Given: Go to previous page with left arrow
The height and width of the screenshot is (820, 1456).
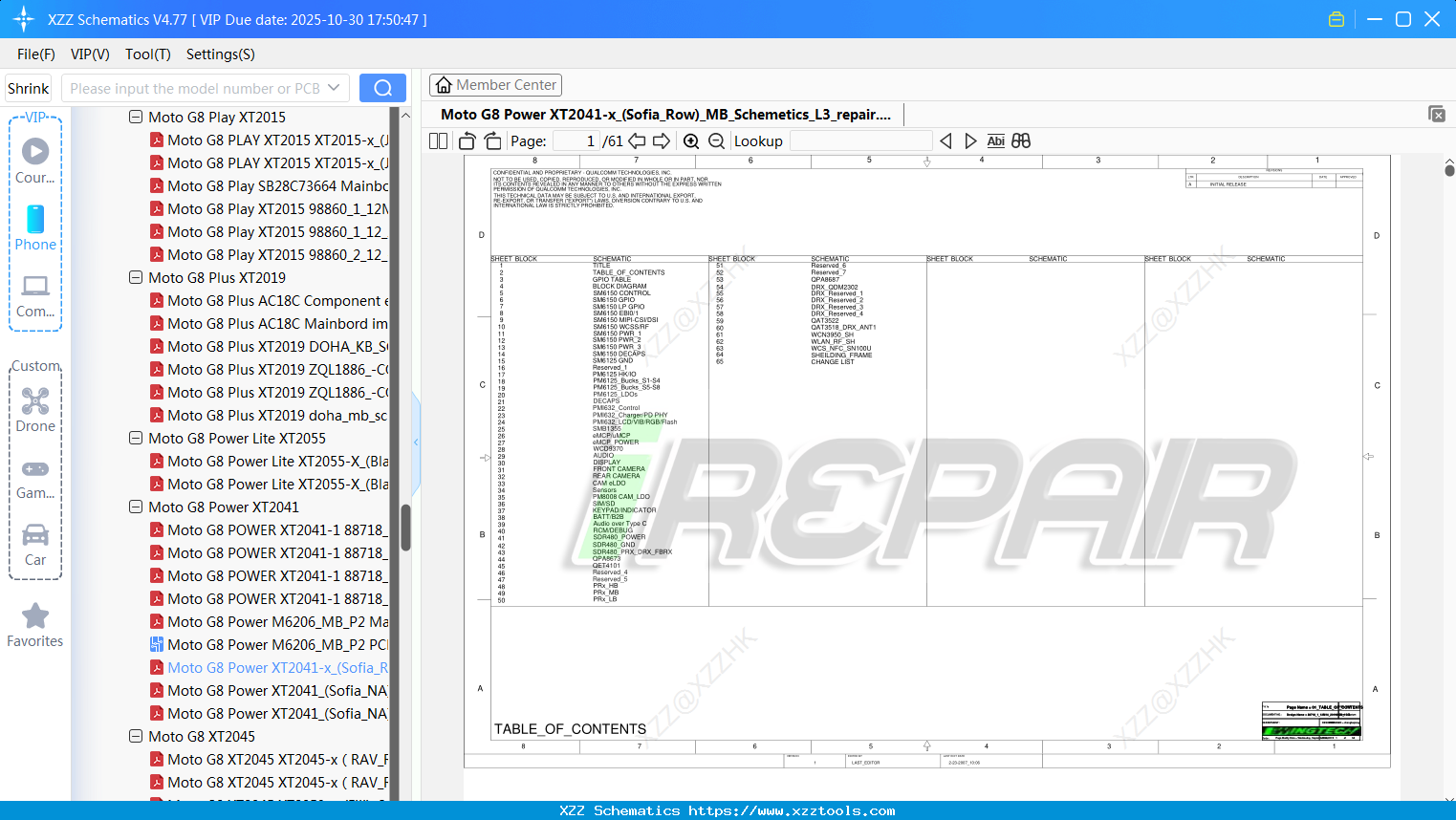Looking at the screenshot, I should 637,141.
